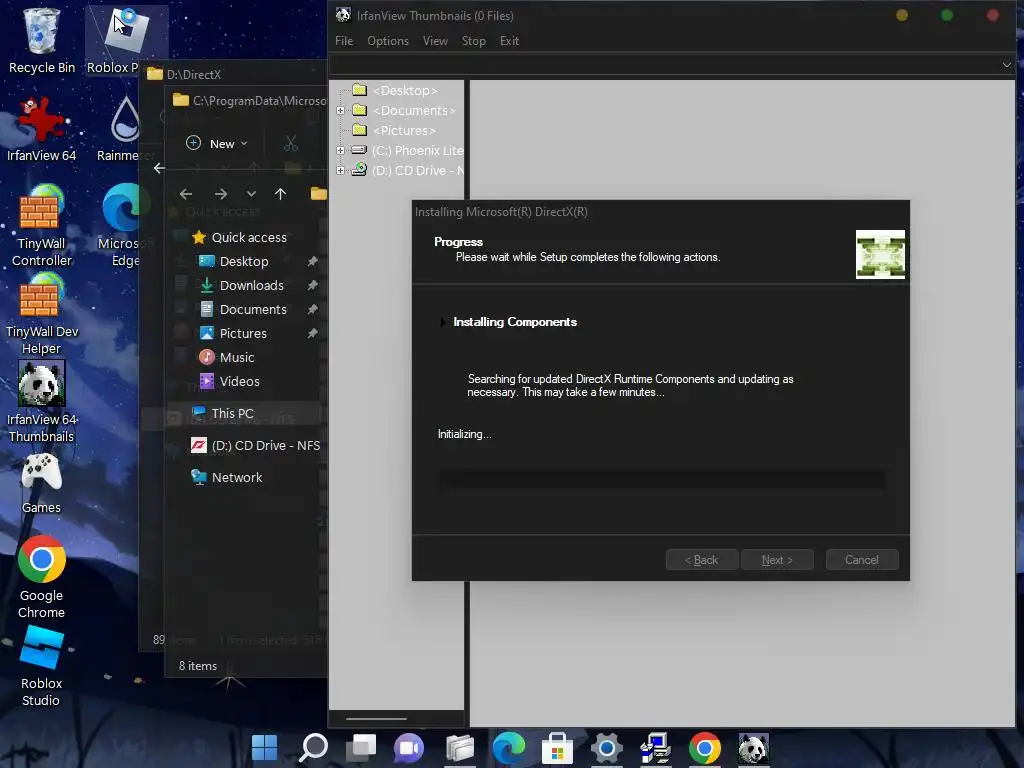Unpin Desktop from Quick access pin icon
1024x768 pixels.
[x=312, y=261]
